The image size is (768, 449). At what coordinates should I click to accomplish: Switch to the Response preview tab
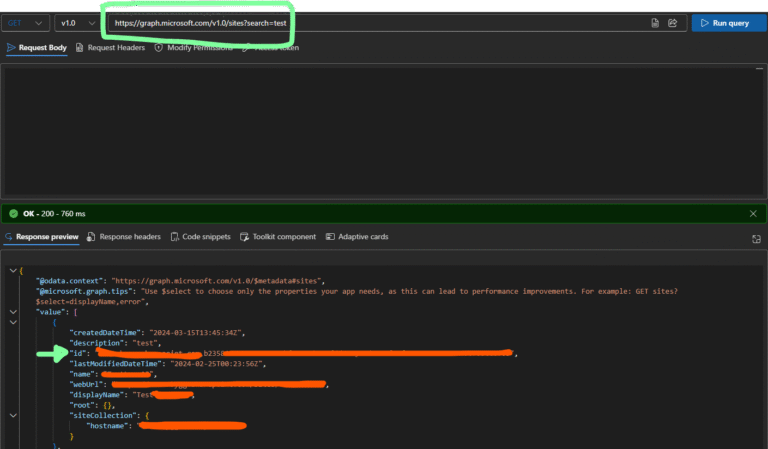tap(42, 237)
